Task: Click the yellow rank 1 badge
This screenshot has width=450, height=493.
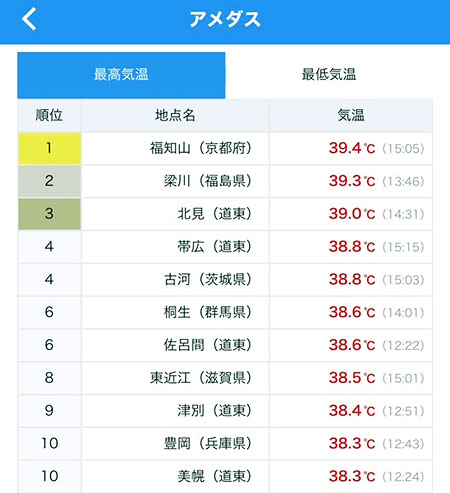Action: [x=49, y=148]
